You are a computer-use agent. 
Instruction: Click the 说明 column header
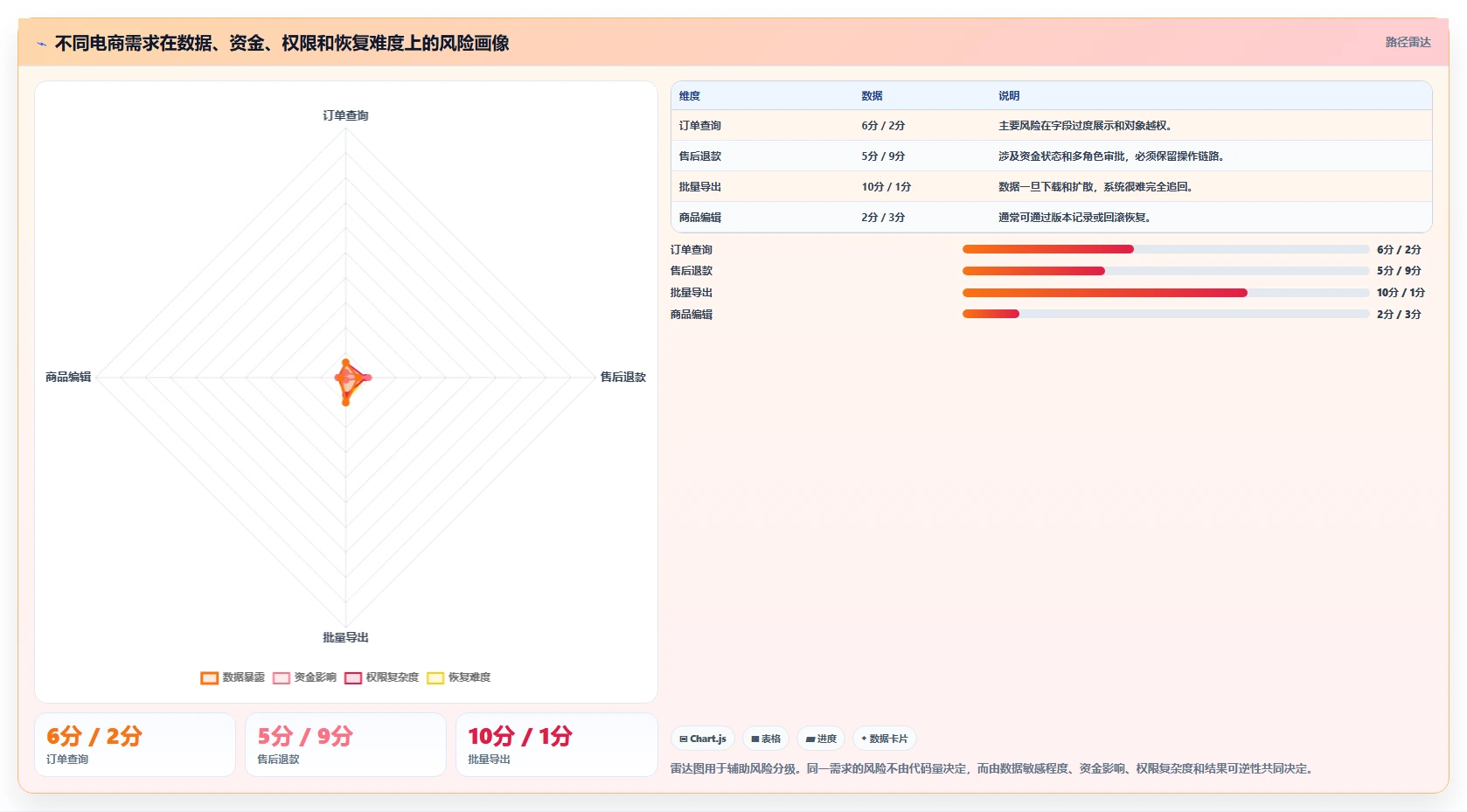1009,96
